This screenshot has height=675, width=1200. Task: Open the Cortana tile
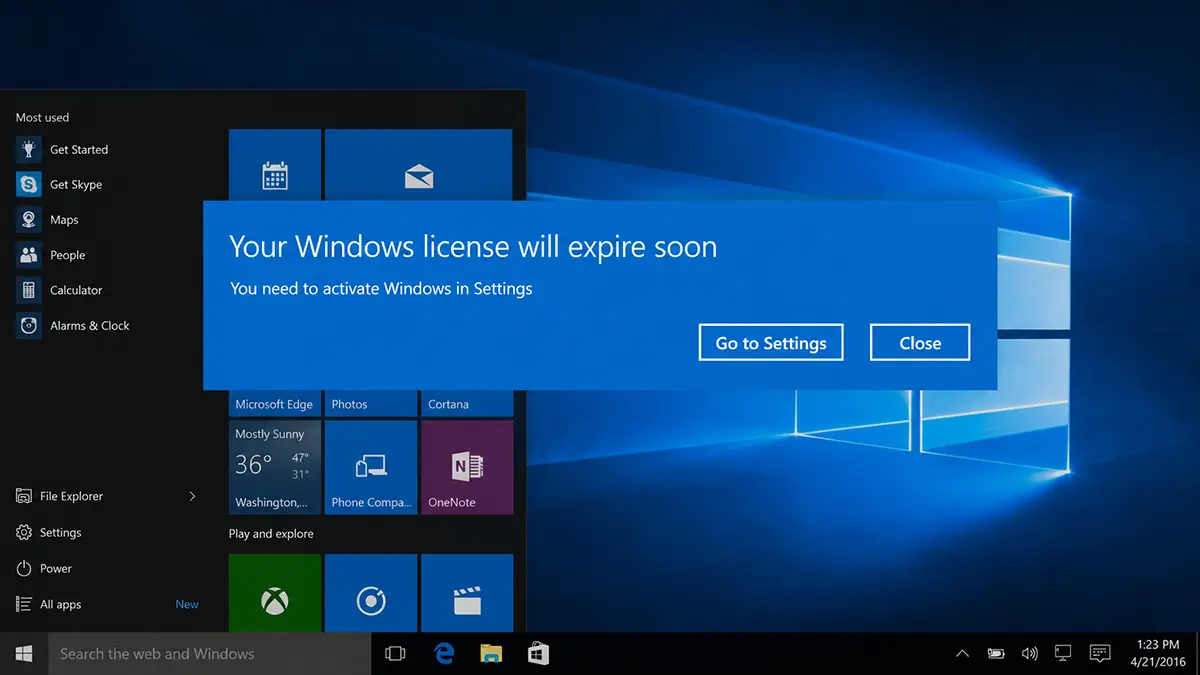click(467, 403)
